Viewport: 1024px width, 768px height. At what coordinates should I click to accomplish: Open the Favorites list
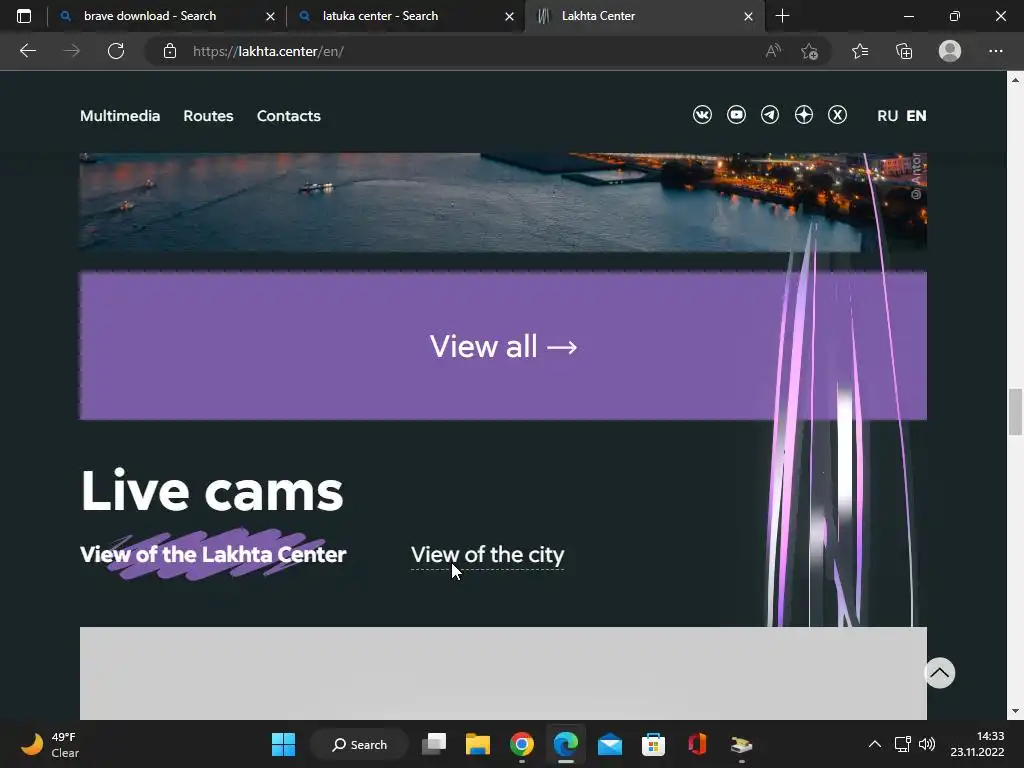(x=860, y=51)
